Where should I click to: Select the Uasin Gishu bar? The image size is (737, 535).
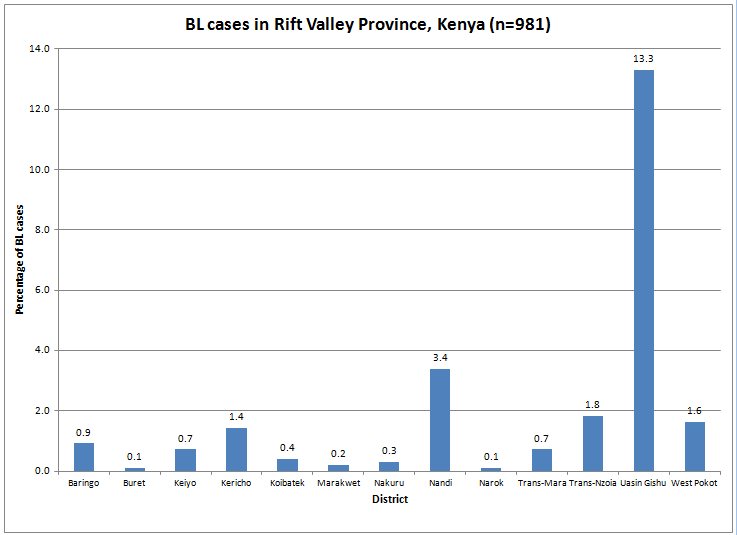[x=643, y=270]
